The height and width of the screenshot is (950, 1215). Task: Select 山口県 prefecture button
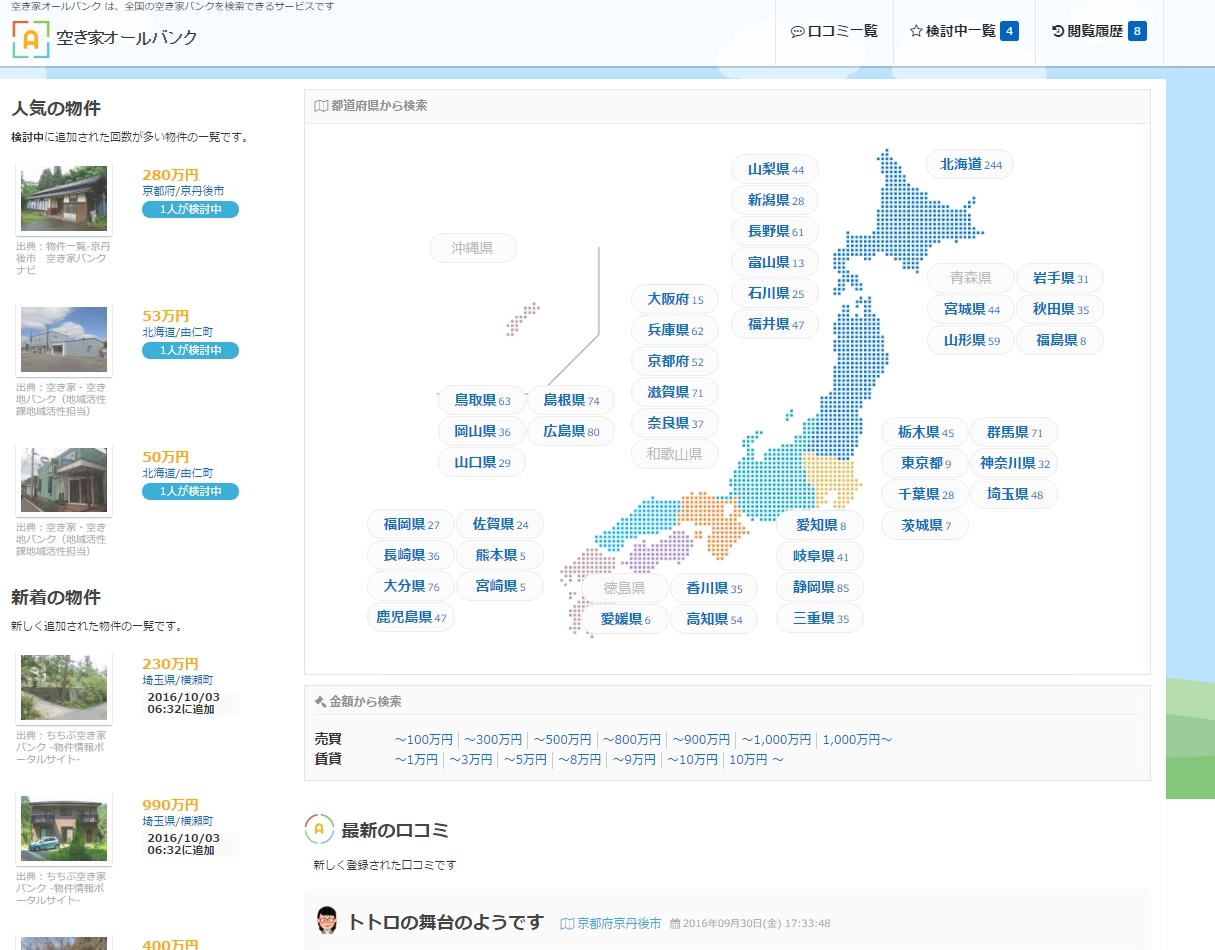coord(482,462)
